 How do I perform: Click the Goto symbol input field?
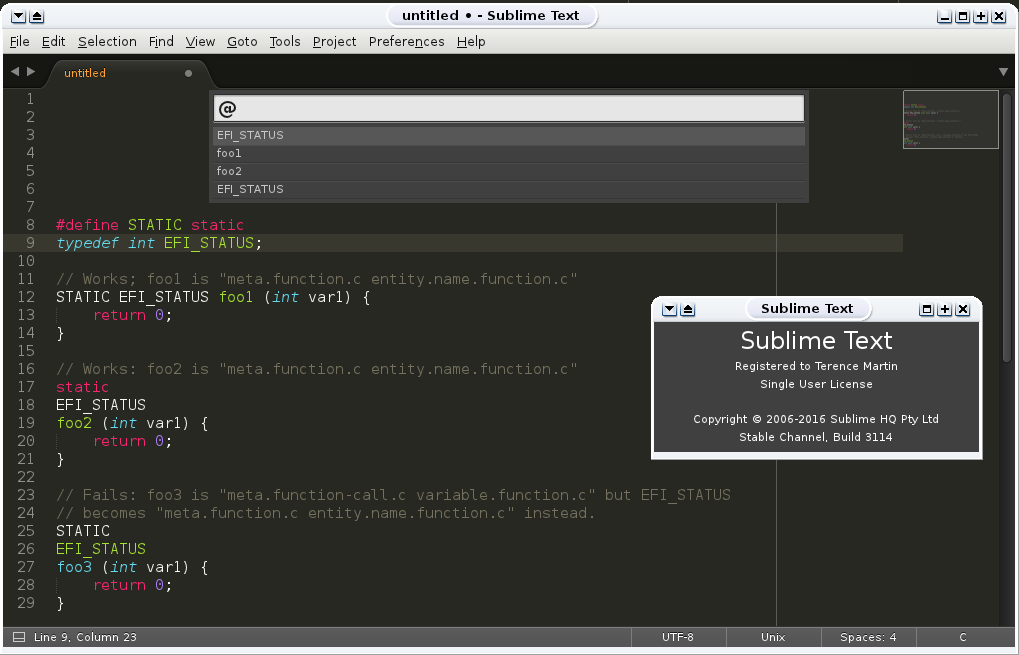coord(509,109)
